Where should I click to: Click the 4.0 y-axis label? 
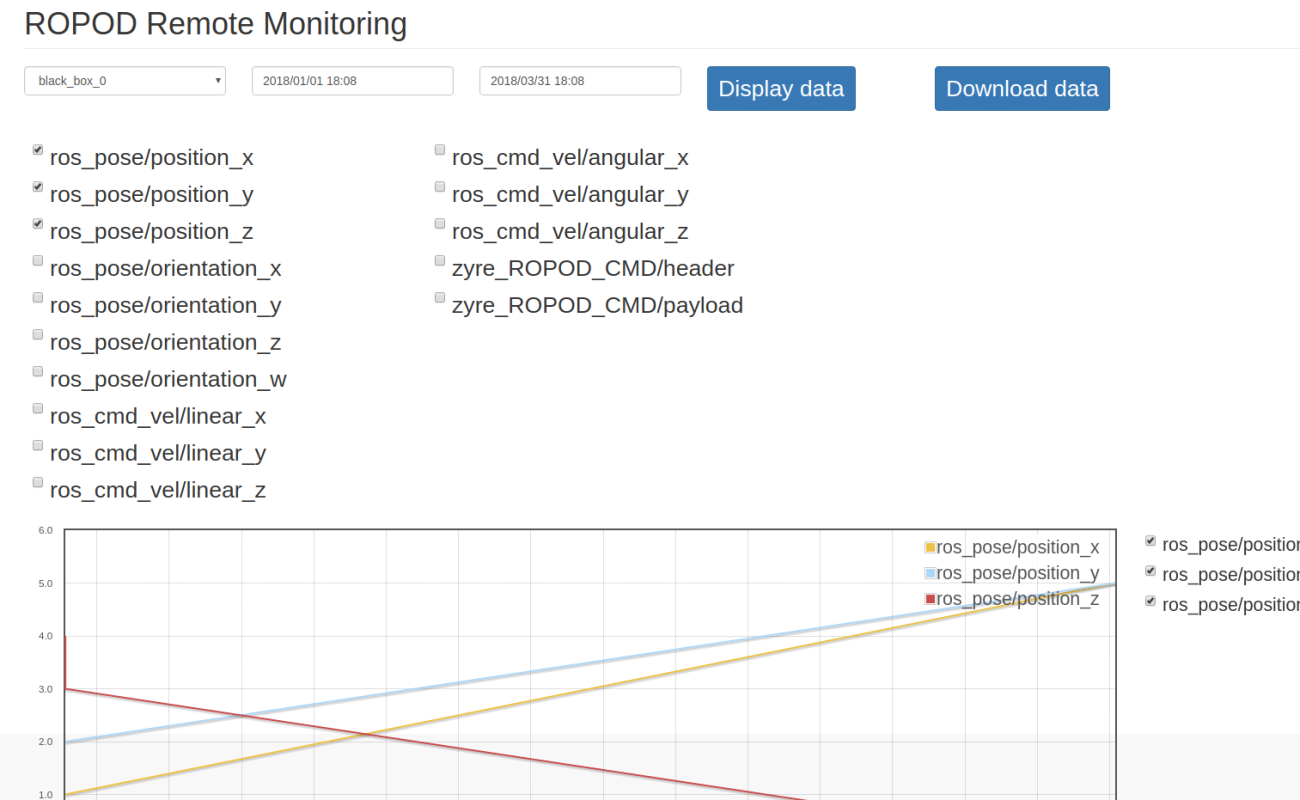tap(45, 636)
